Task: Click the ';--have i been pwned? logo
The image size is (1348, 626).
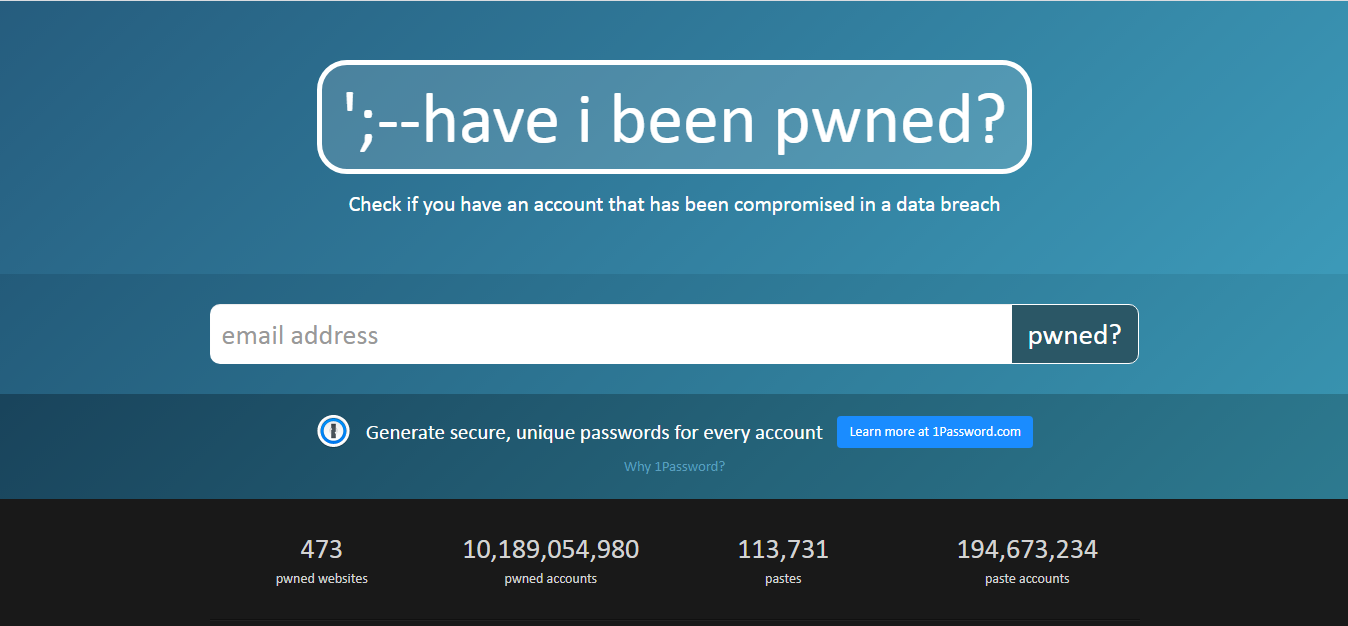Action: click(x=674, y=117)
